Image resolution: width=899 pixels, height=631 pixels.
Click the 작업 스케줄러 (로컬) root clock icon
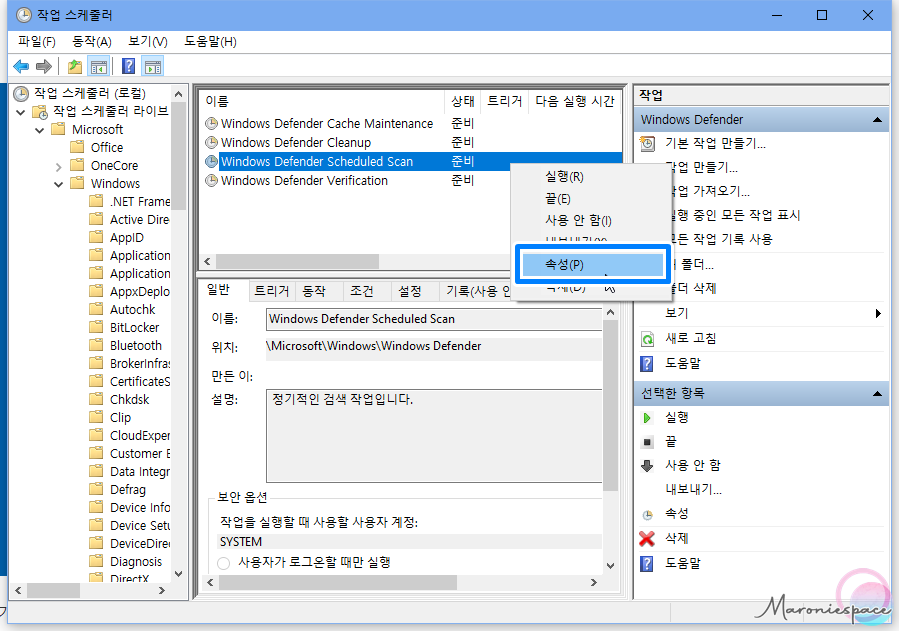coord(21,93)
